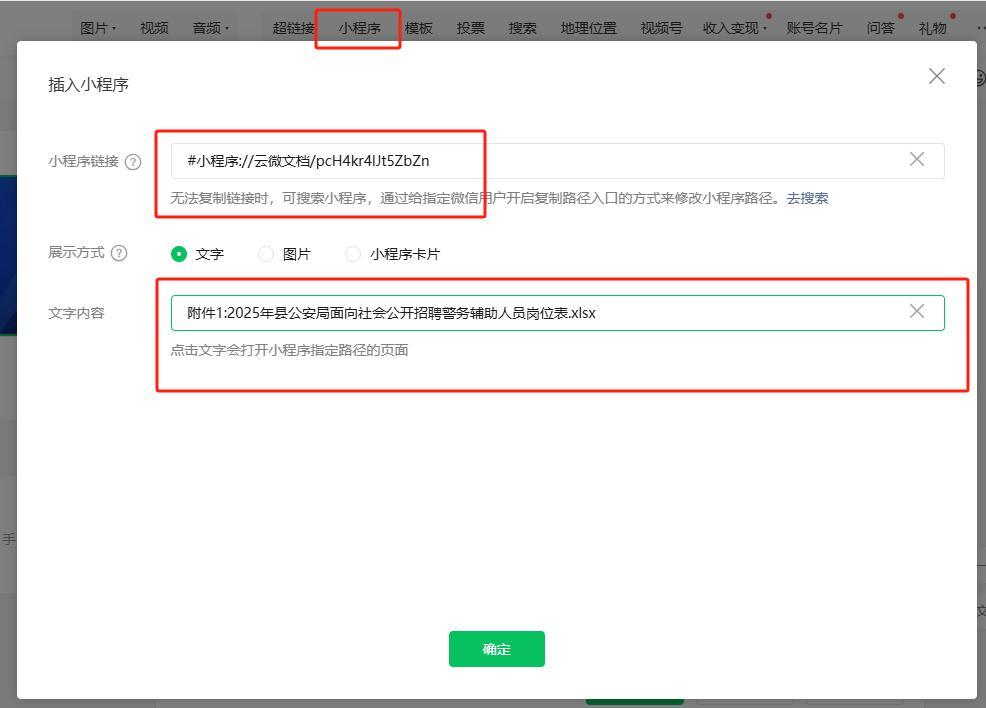Image resolution: width=986 pixels, height=708 pixels.
Task: Confirm with the 确定 button
Action: click(x=496, y=648)
